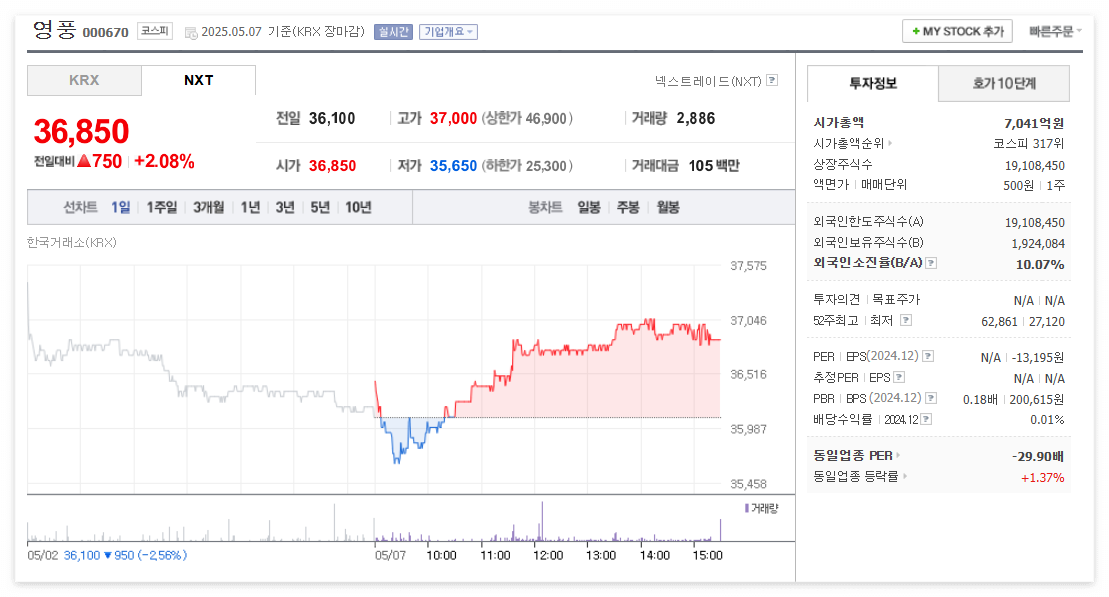Open the 기업개요 dropdown
This screenshot has width=1109, height=597.
tap(450, 31)
